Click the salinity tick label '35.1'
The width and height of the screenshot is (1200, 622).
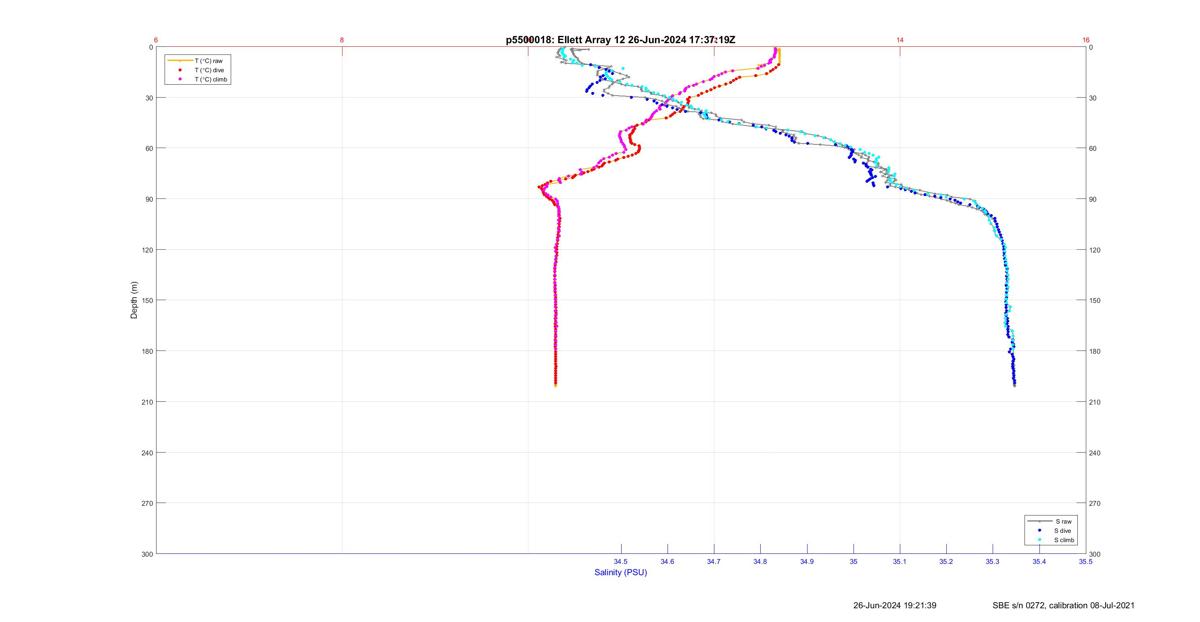click(x=900, y=562)
